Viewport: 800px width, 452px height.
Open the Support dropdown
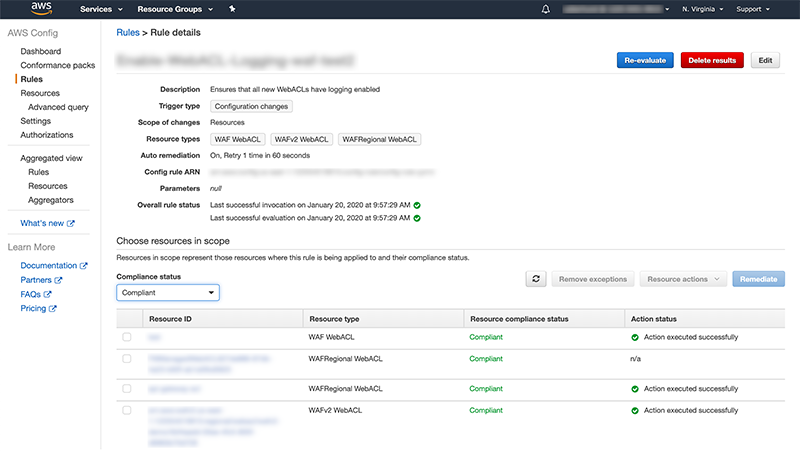coord(753,9)
